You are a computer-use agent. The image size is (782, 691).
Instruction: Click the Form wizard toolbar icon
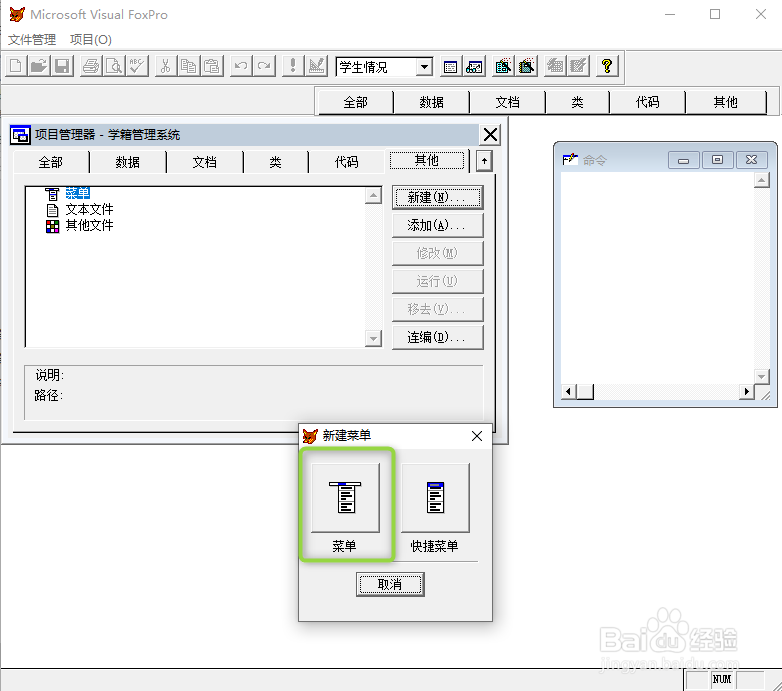point(503,66)
